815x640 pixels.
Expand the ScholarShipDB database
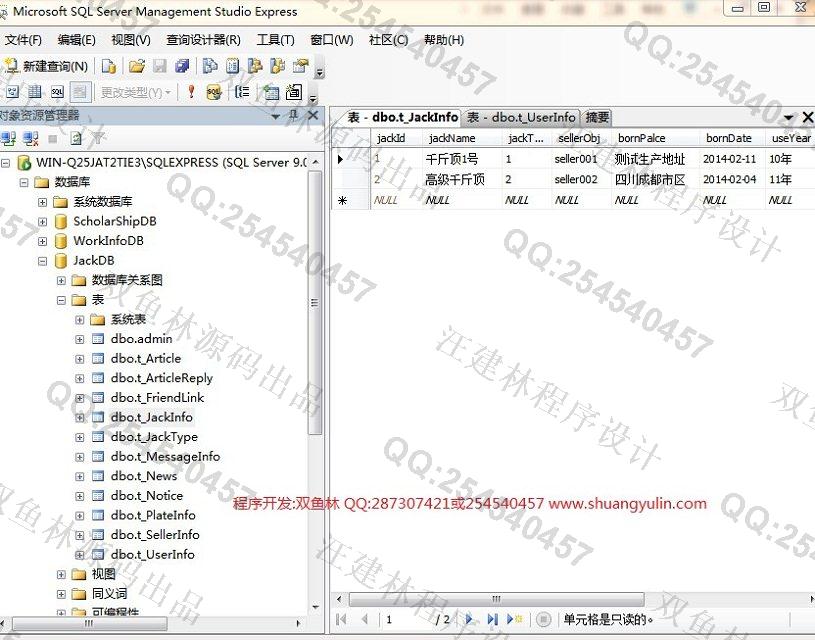(x=43, y=222)
